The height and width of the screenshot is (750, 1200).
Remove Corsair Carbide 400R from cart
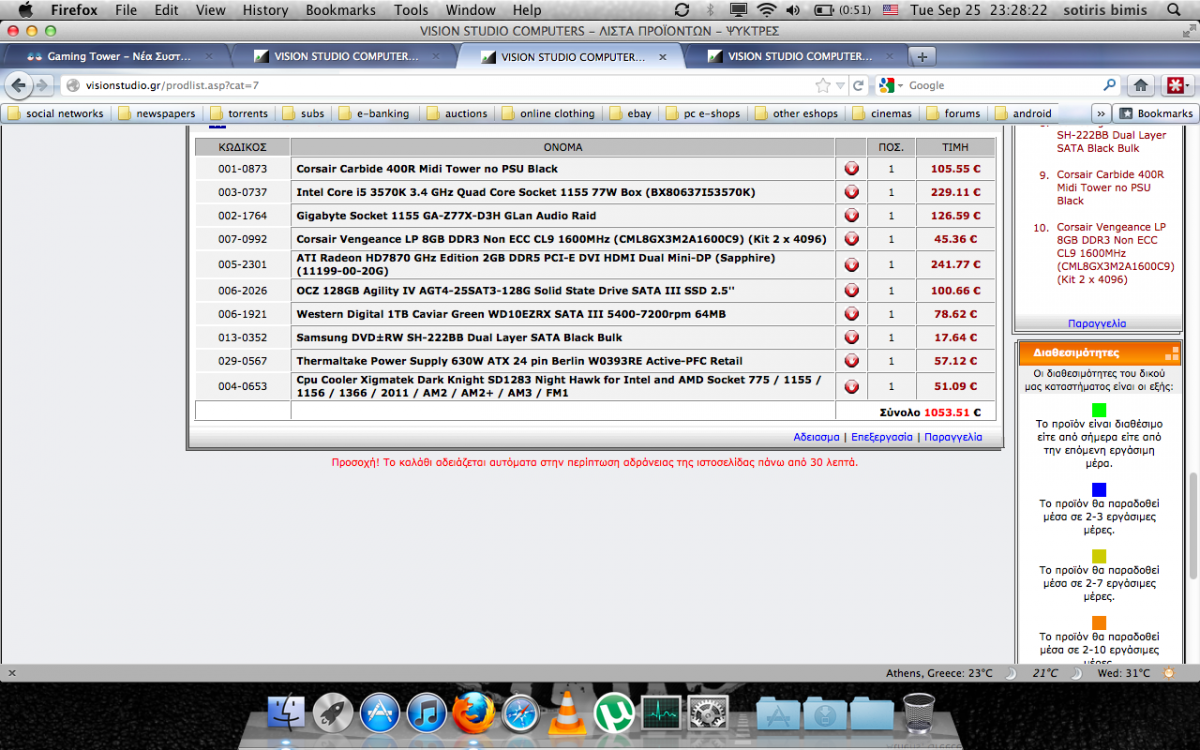click(851, 169)
